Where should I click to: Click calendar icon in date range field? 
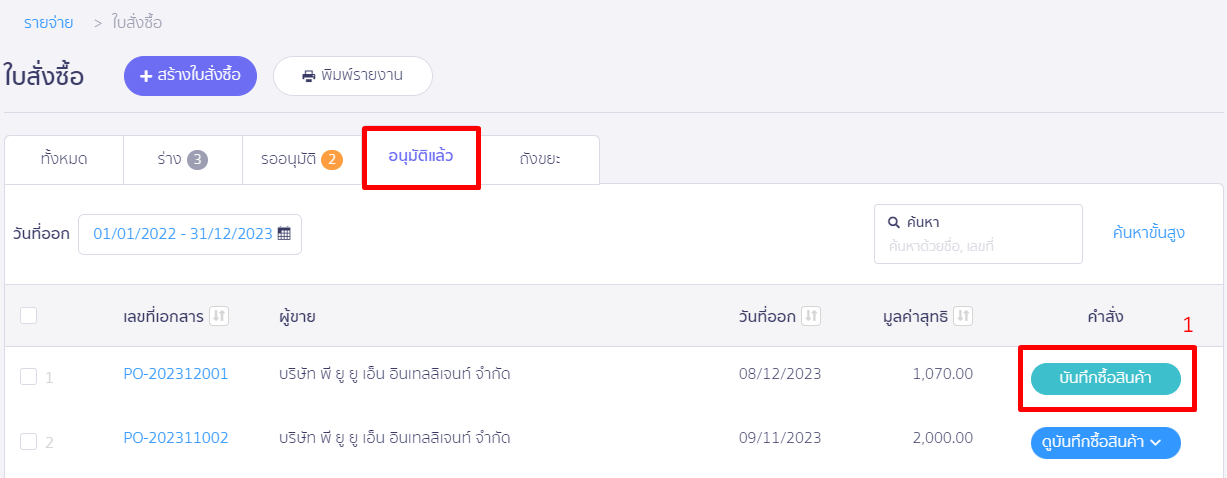(284, 234)
